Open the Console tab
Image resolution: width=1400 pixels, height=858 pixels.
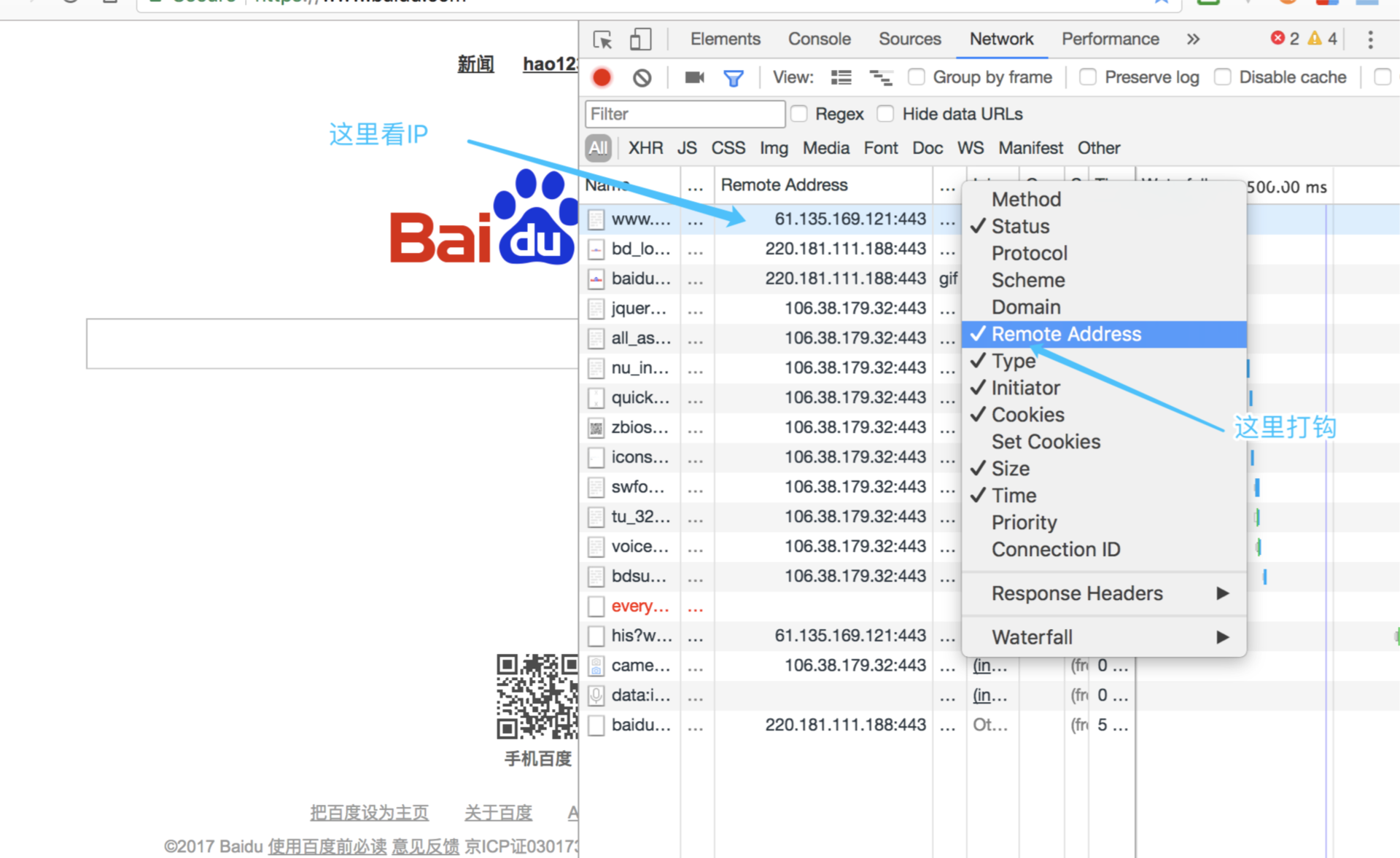coord(819,39)
